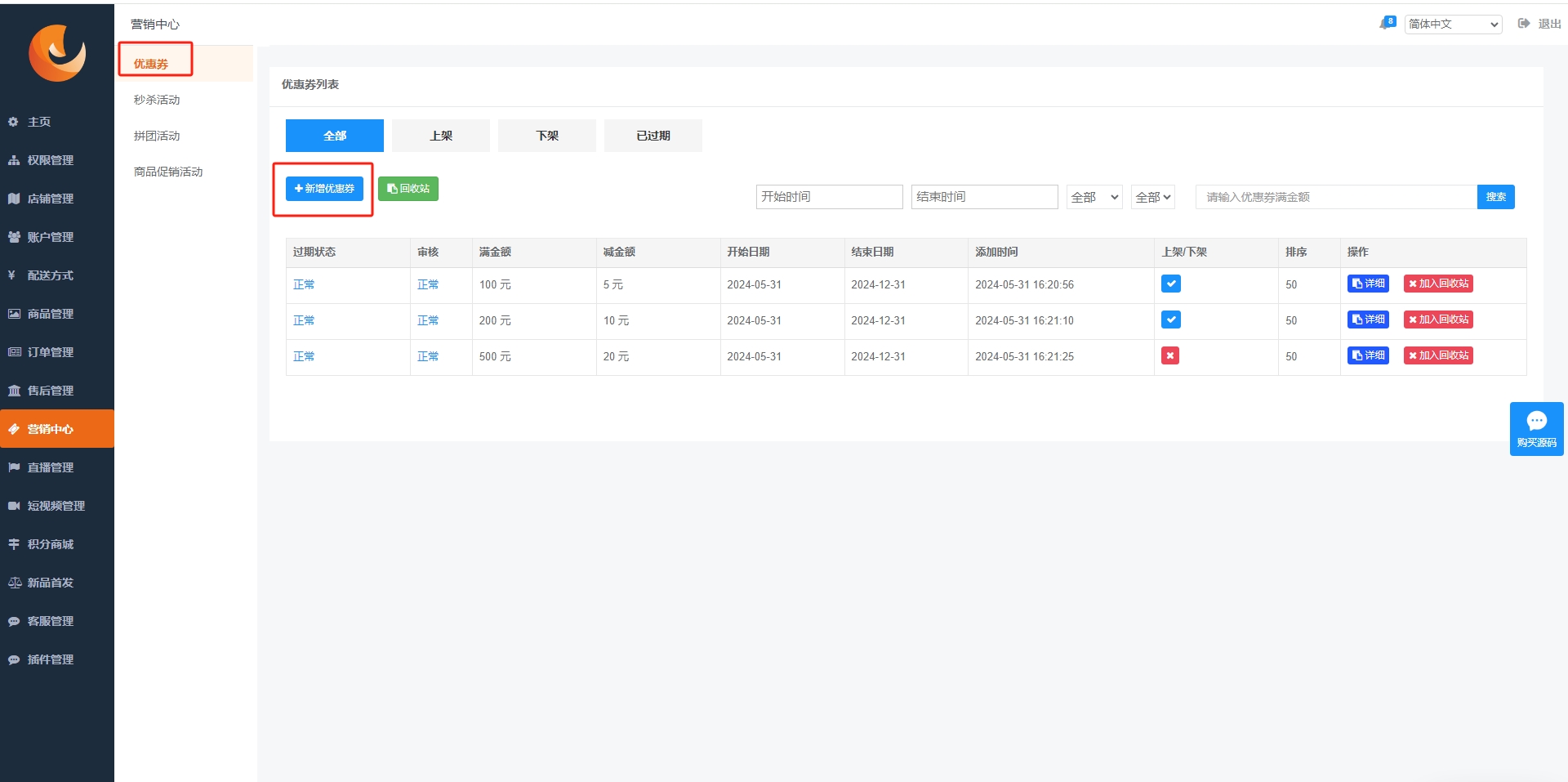The image size is (1568, 782).
Task: Click the chat icon beside 客服管理
Action: (x=13, y=621)
